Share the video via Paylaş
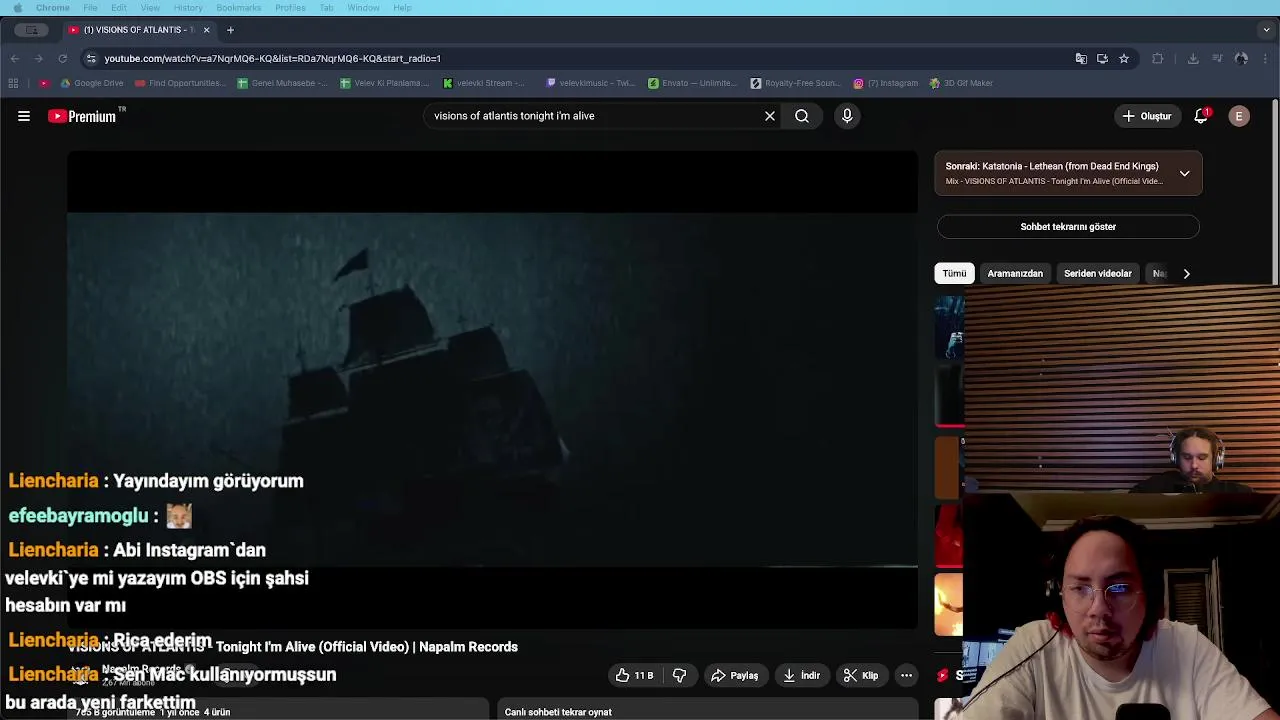 (x=735, y=676)
